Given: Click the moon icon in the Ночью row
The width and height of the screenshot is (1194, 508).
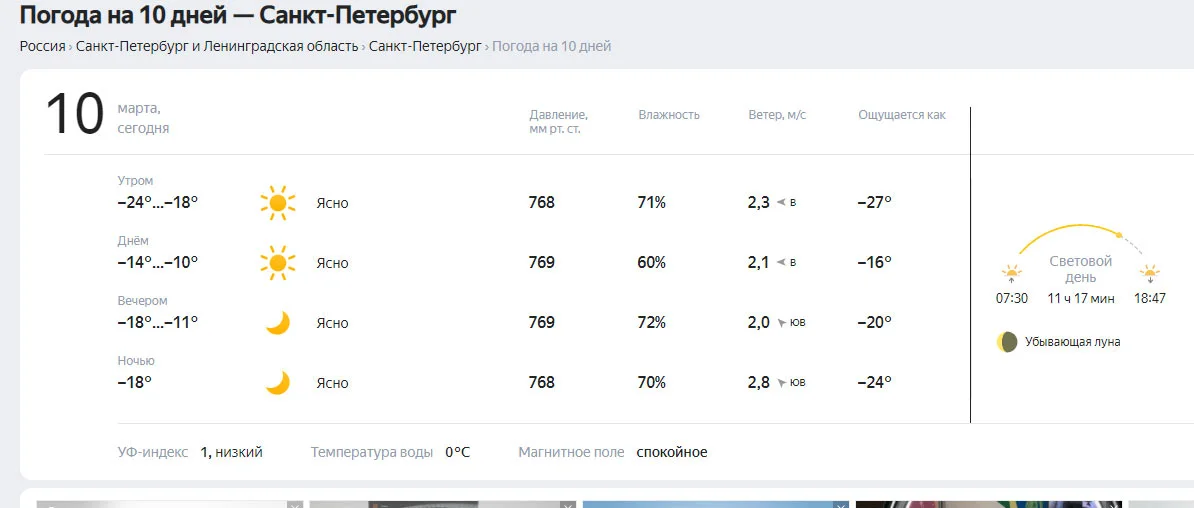Looking at the screenshot, I should tap(277, 382).
